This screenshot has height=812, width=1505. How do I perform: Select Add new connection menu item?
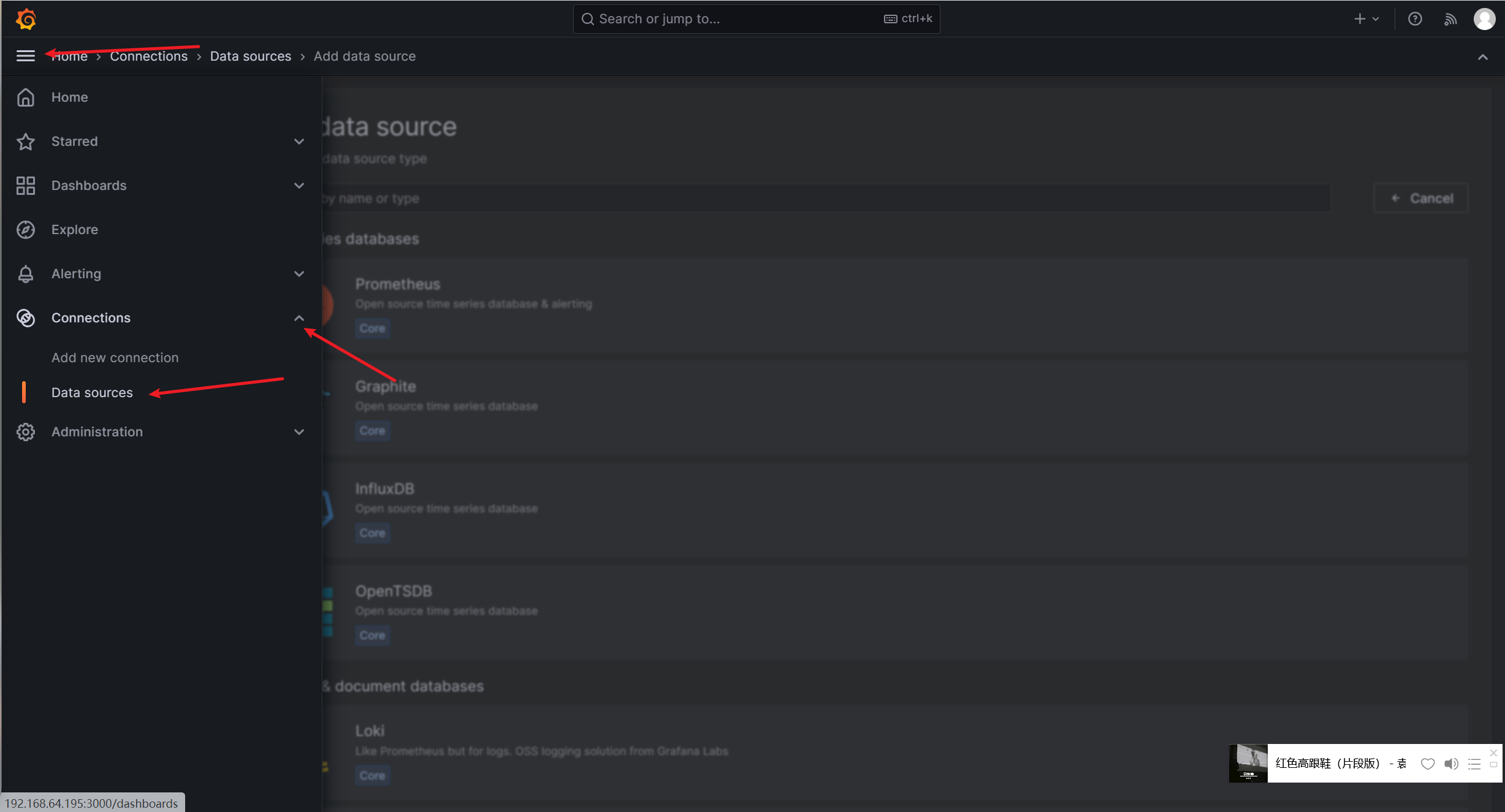(115, 358)
